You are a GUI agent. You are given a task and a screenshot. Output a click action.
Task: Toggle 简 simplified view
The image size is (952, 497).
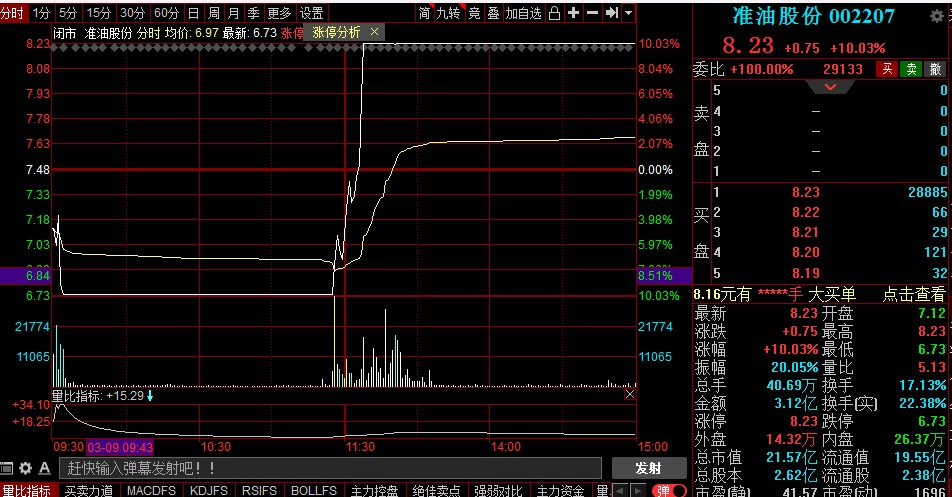click(x=425, y=13)
